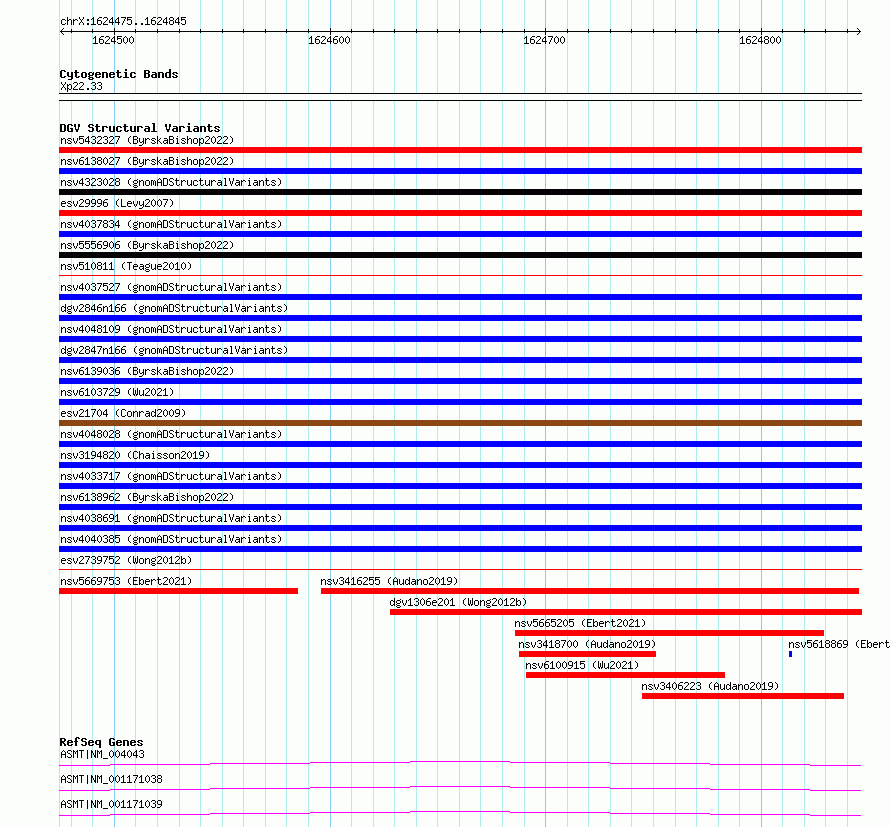The width and height of the screenshot is (890, 827).
Task: Open the ASMT|NM_001171038 transcript
Action: click(x=111, y=779)
